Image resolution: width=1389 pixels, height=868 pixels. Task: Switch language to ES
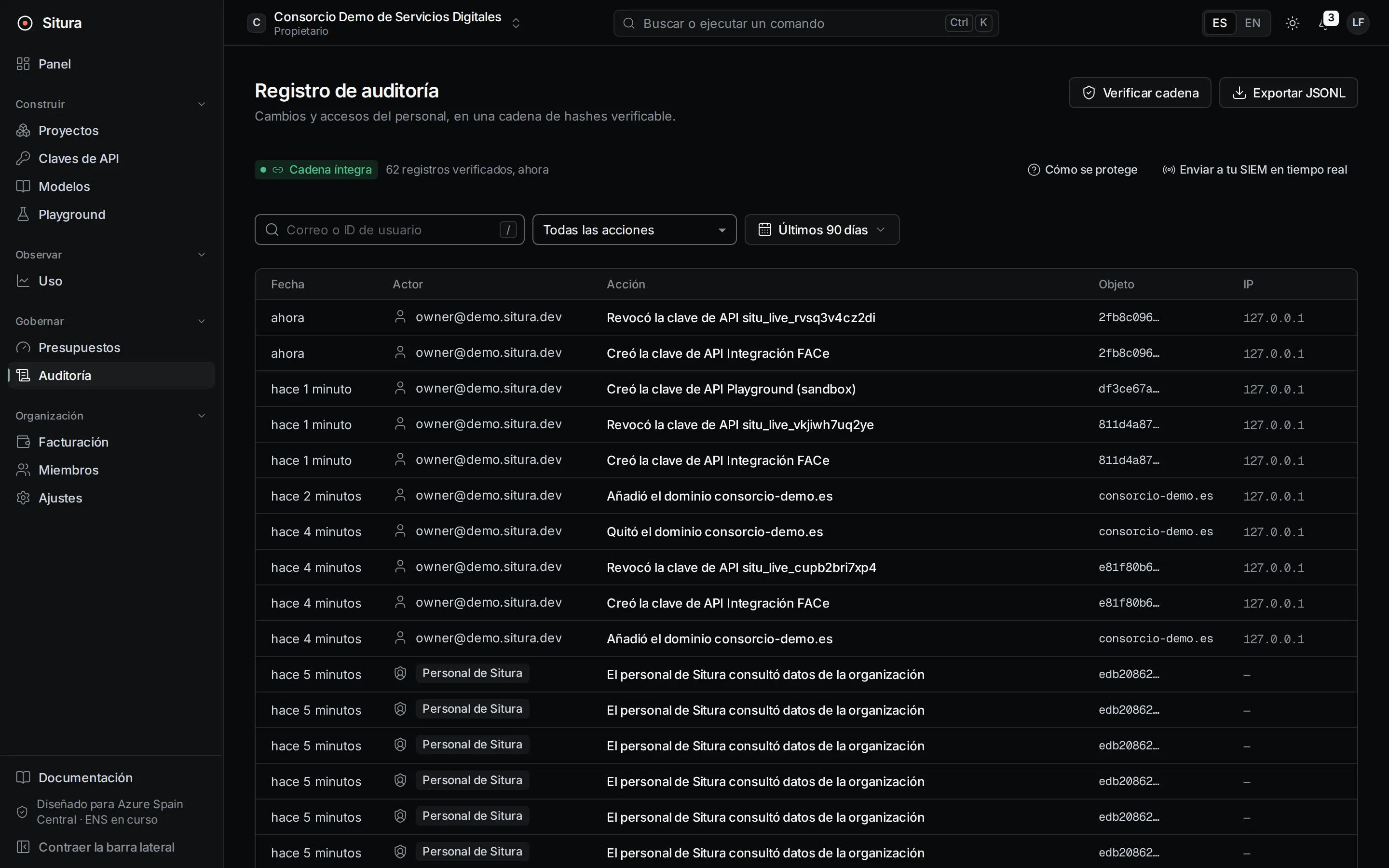pyautogui.click(x=1220, y=23)
